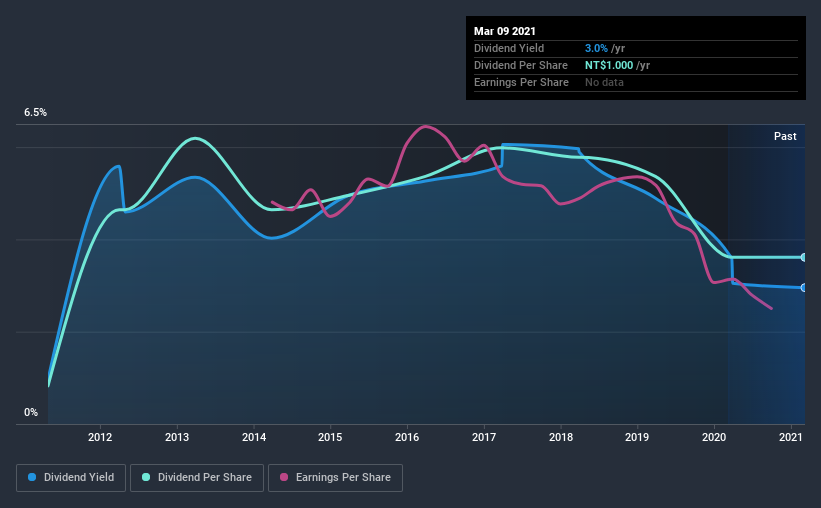
Task: Click the blue dividend yield endpoint marker
Action: [804, 288]
